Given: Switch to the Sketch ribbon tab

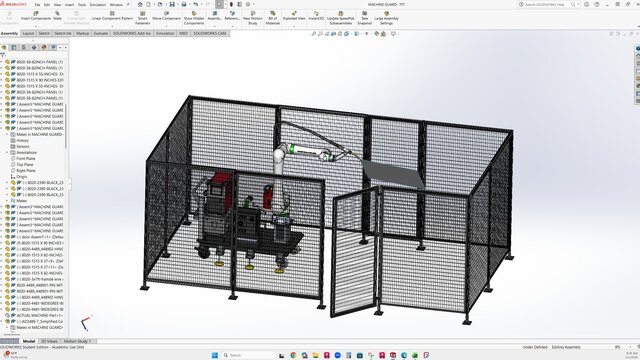Looking at the screenshot, I should 44,33.
